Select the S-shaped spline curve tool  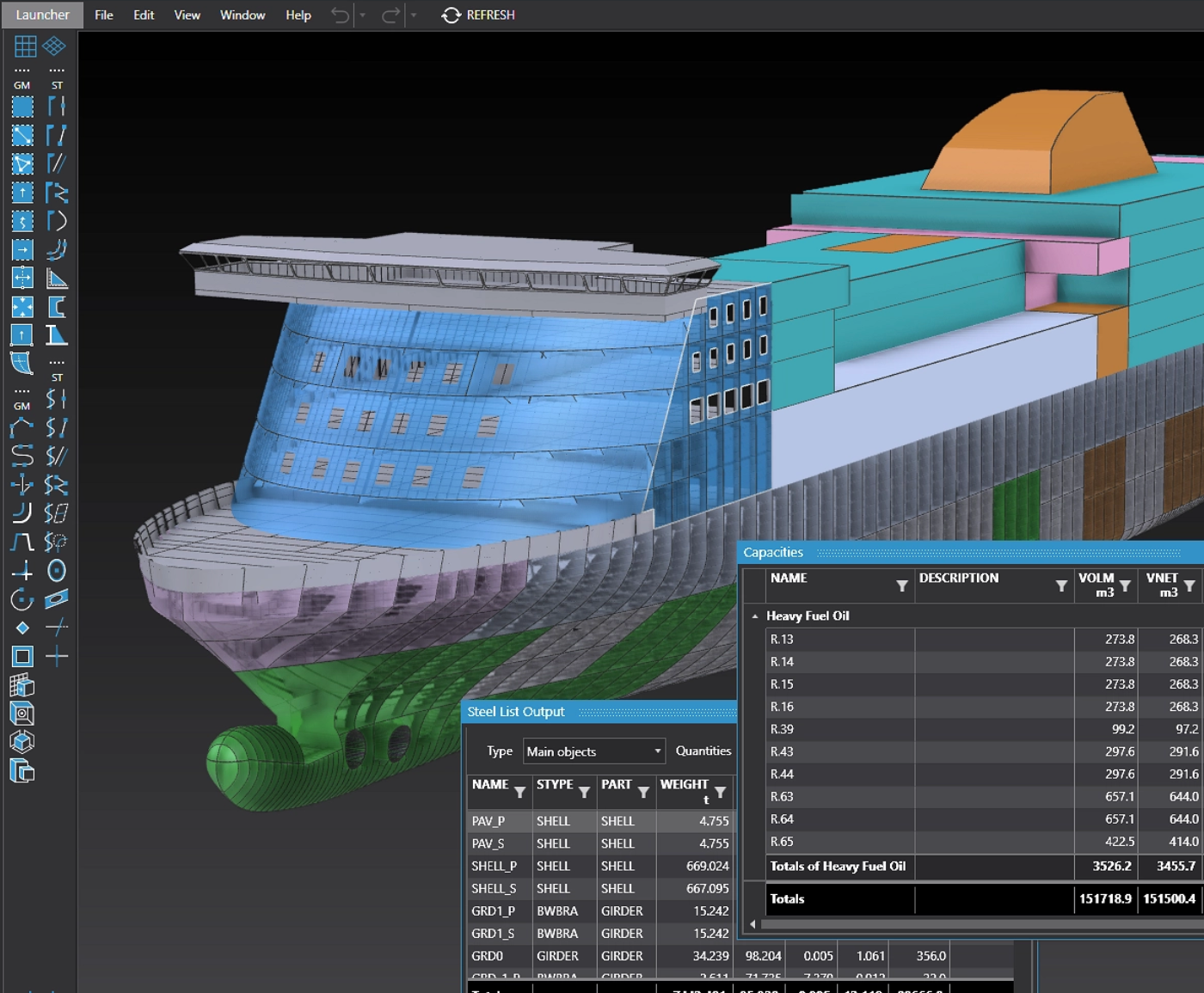click(22, 456)
